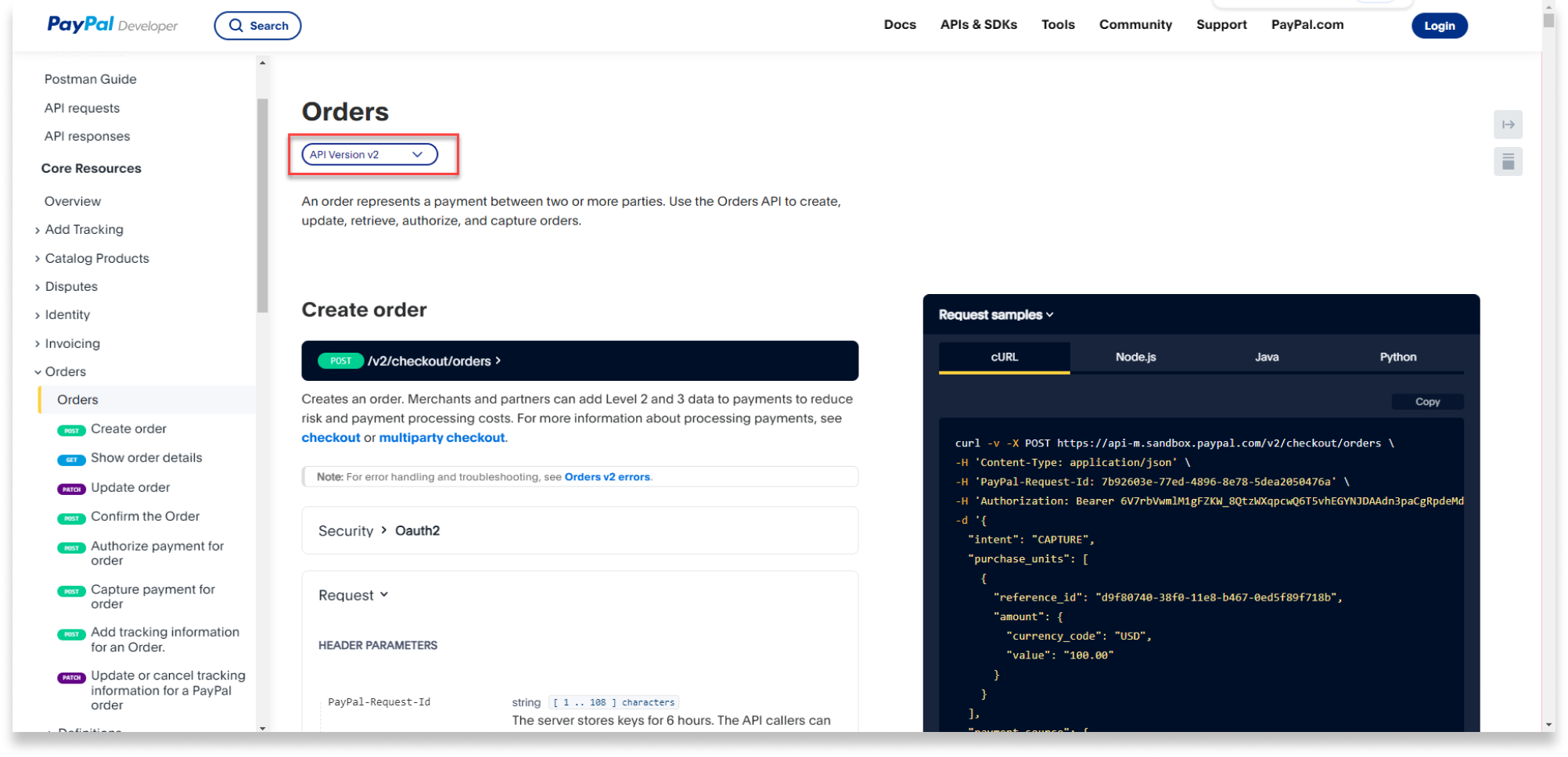Click the PayPal Developer logo
Screen dimensions: 1568x757
[x=112, y=25]
